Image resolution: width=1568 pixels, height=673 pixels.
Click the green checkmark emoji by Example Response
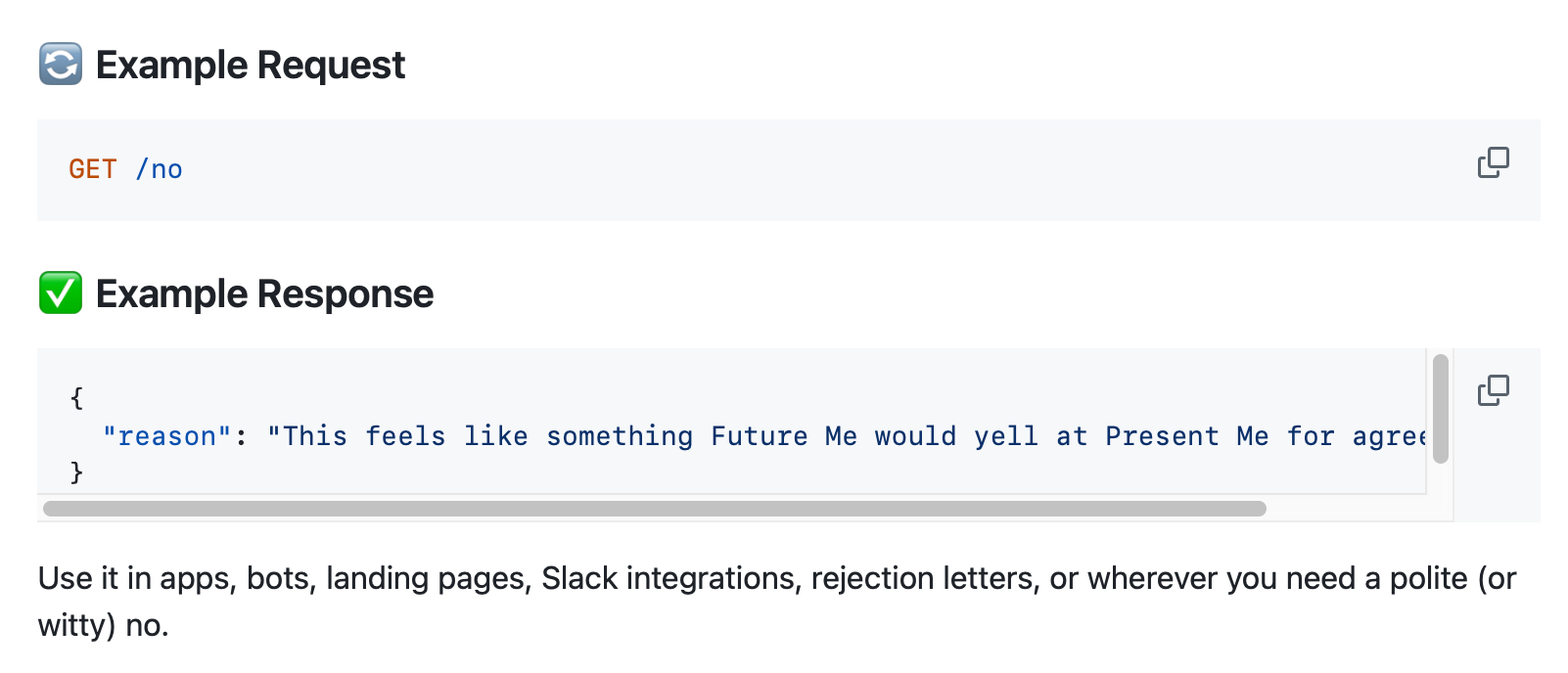(x=61, y=293)
